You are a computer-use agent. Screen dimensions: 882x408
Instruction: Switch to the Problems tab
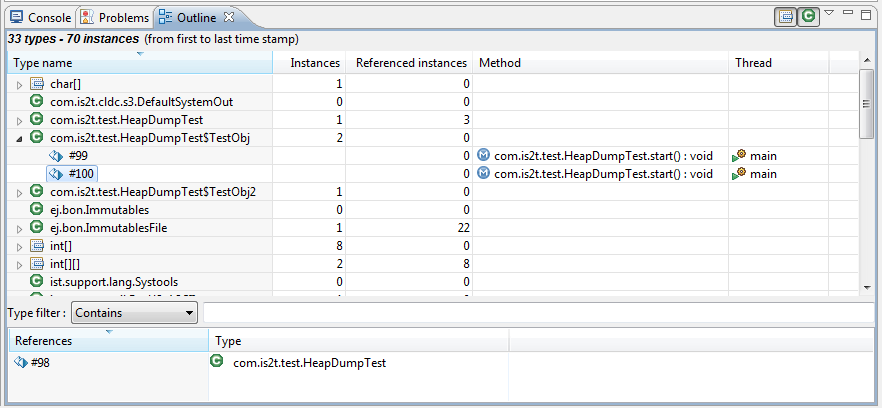115,18
